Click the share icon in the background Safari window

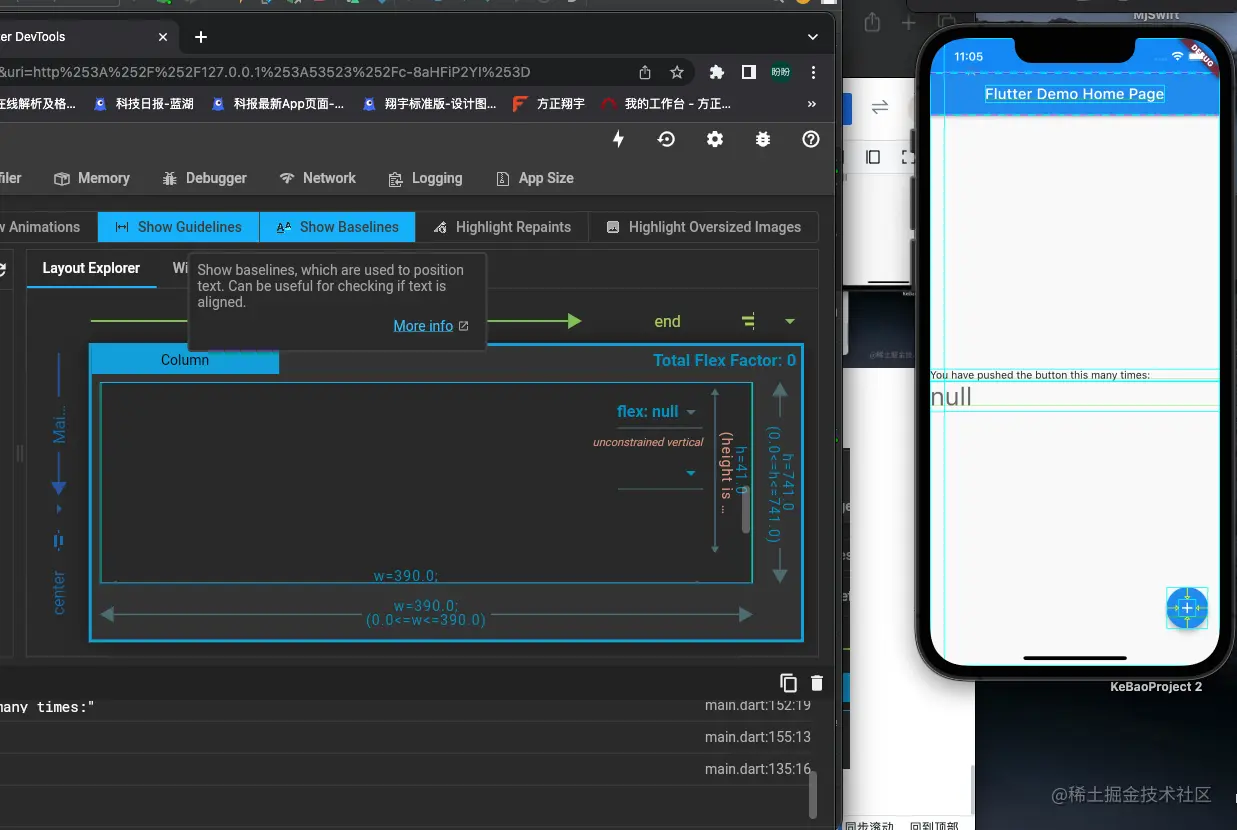(872, 22)
